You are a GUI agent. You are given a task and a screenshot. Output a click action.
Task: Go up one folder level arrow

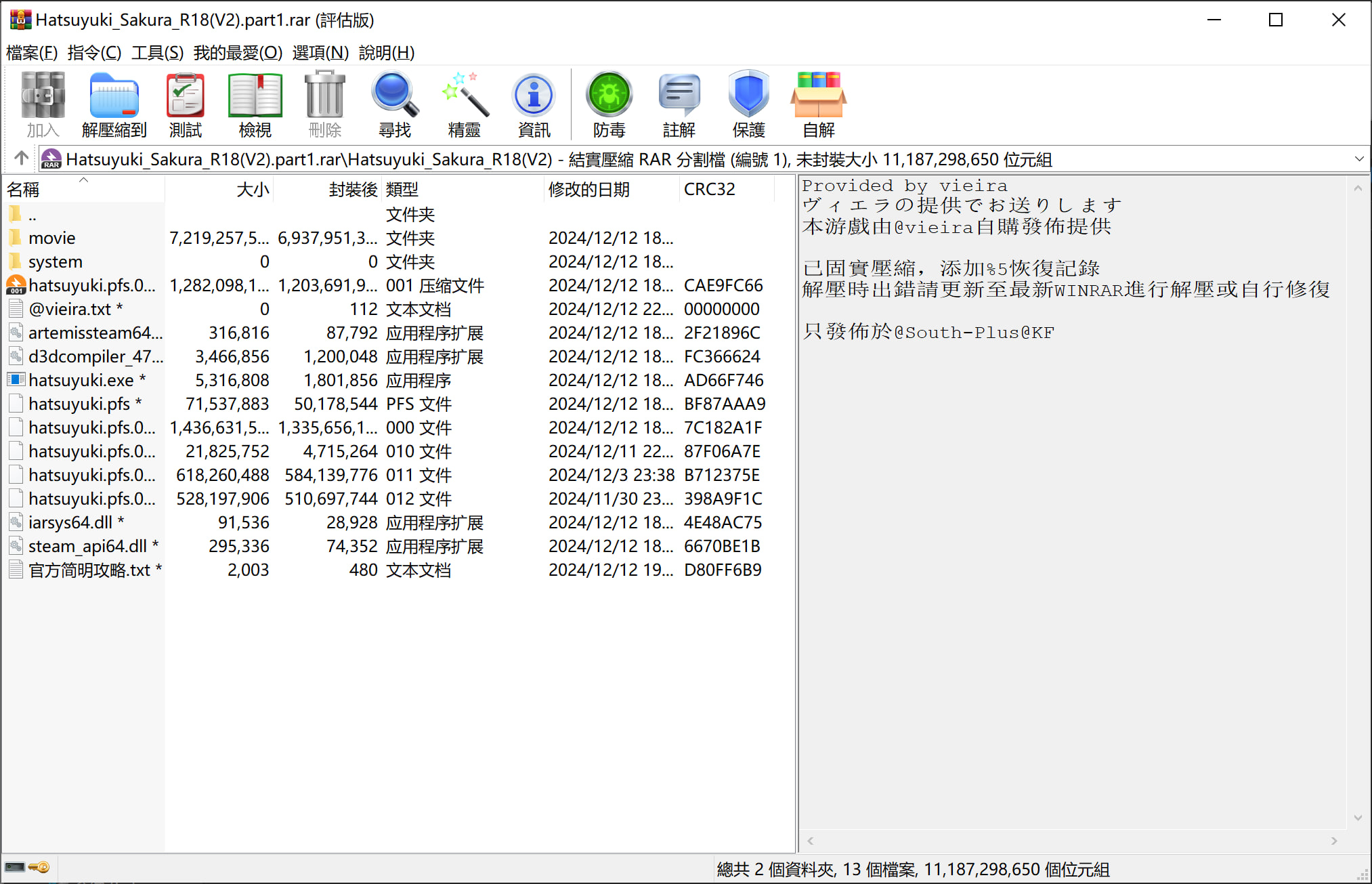pyautogui.click(x=21, y=159)
